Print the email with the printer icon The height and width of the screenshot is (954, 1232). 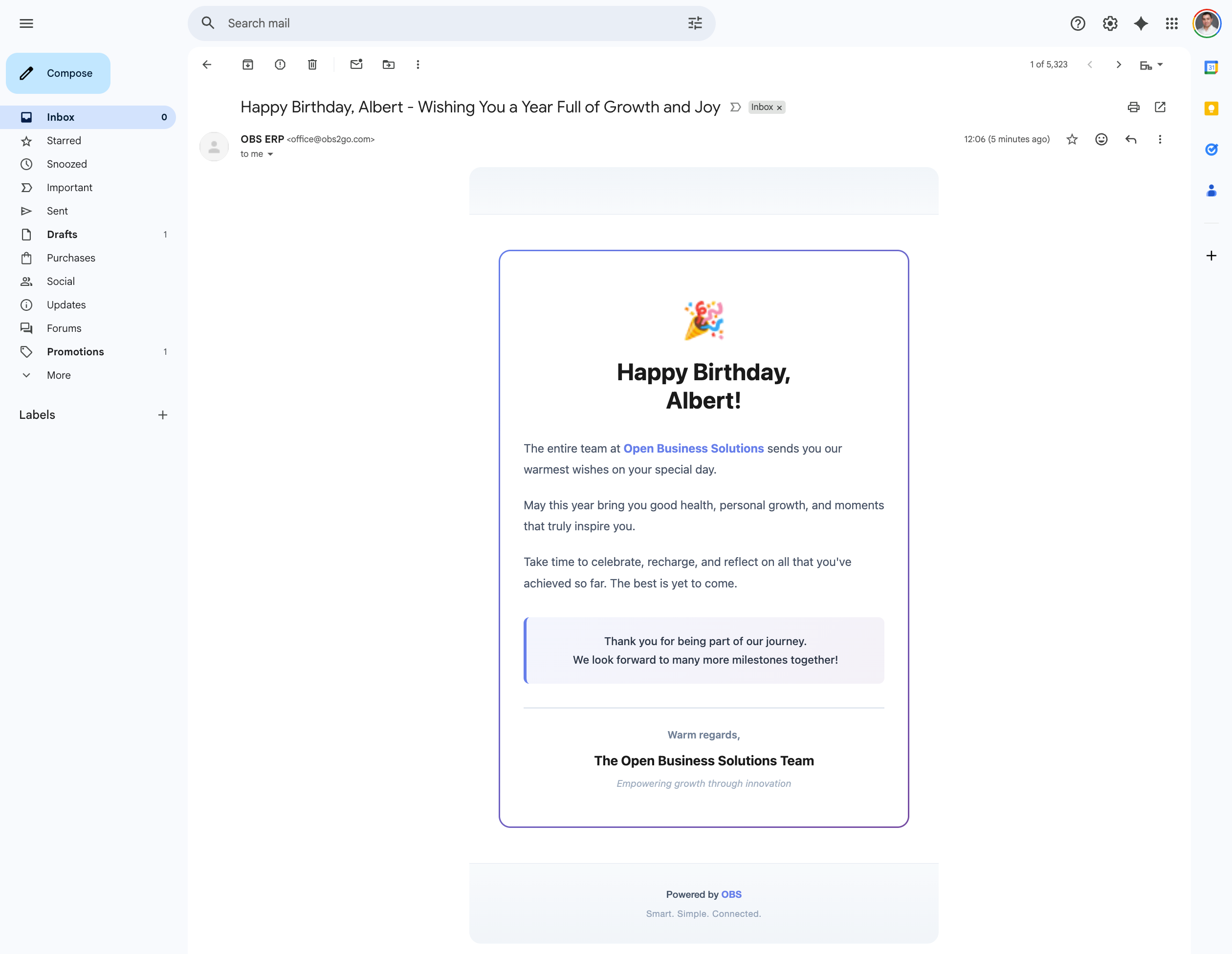pyautogui.click(x=1133, y=107)
